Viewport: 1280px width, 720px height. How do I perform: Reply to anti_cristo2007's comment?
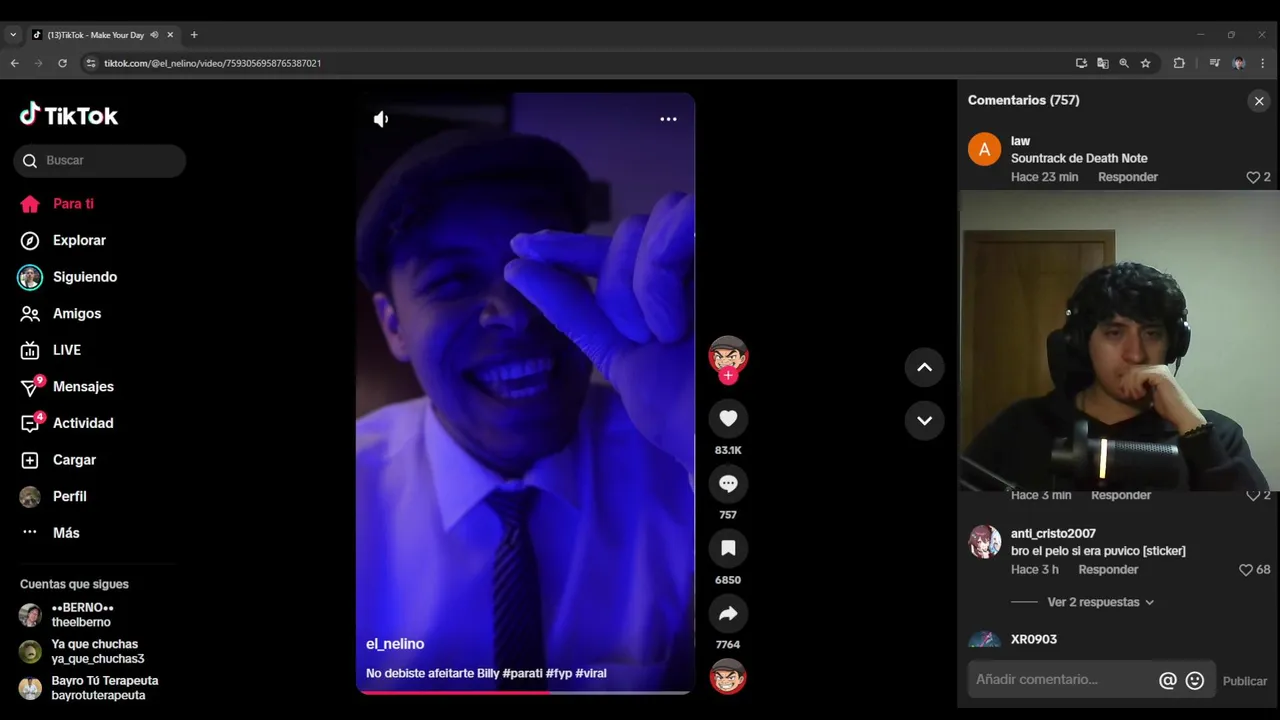(x=1108, y=569)
